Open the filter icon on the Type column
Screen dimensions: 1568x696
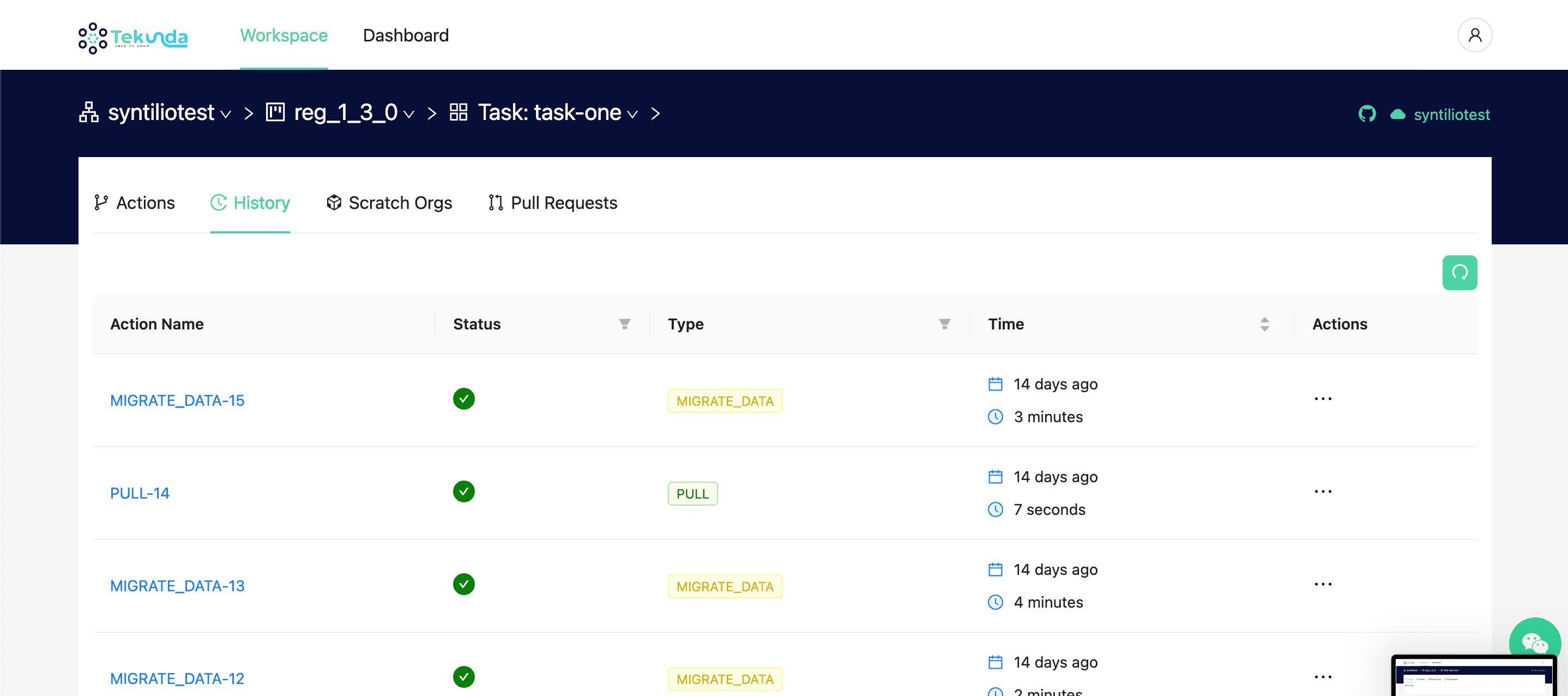pos(944,324)
